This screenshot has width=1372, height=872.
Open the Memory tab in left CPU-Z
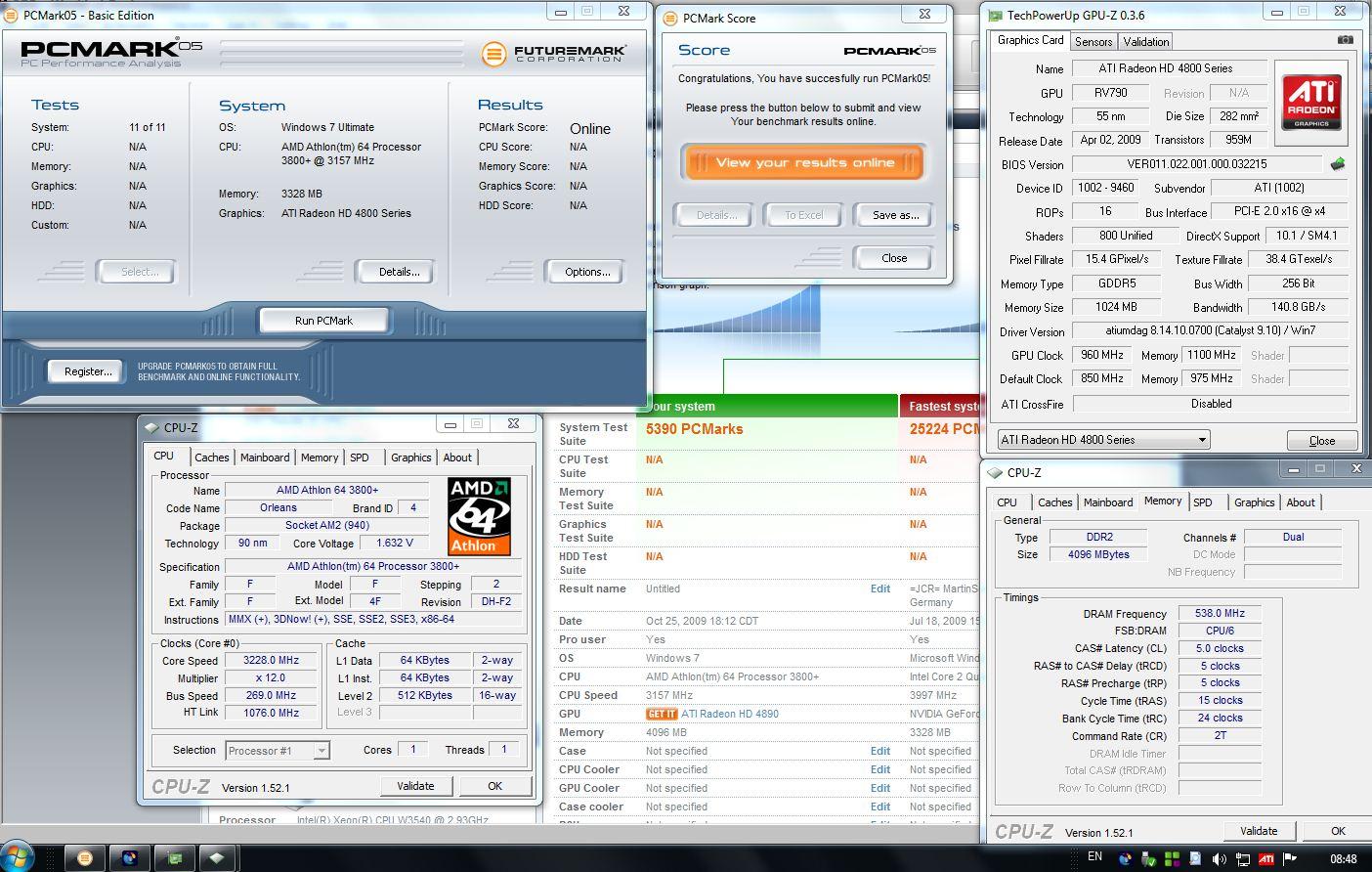[320, 458]
